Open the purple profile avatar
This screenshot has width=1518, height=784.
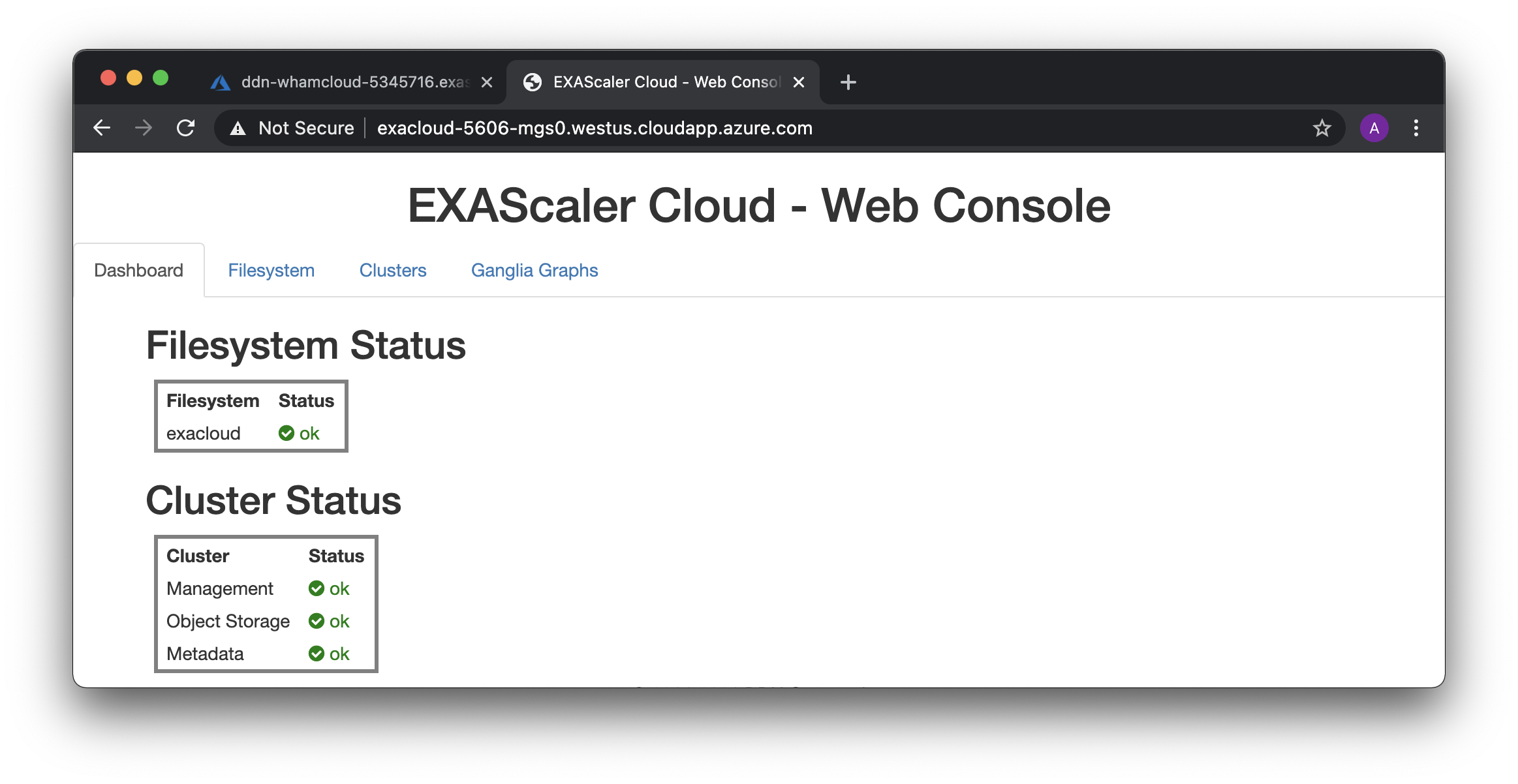click(x=1374, y=128)
